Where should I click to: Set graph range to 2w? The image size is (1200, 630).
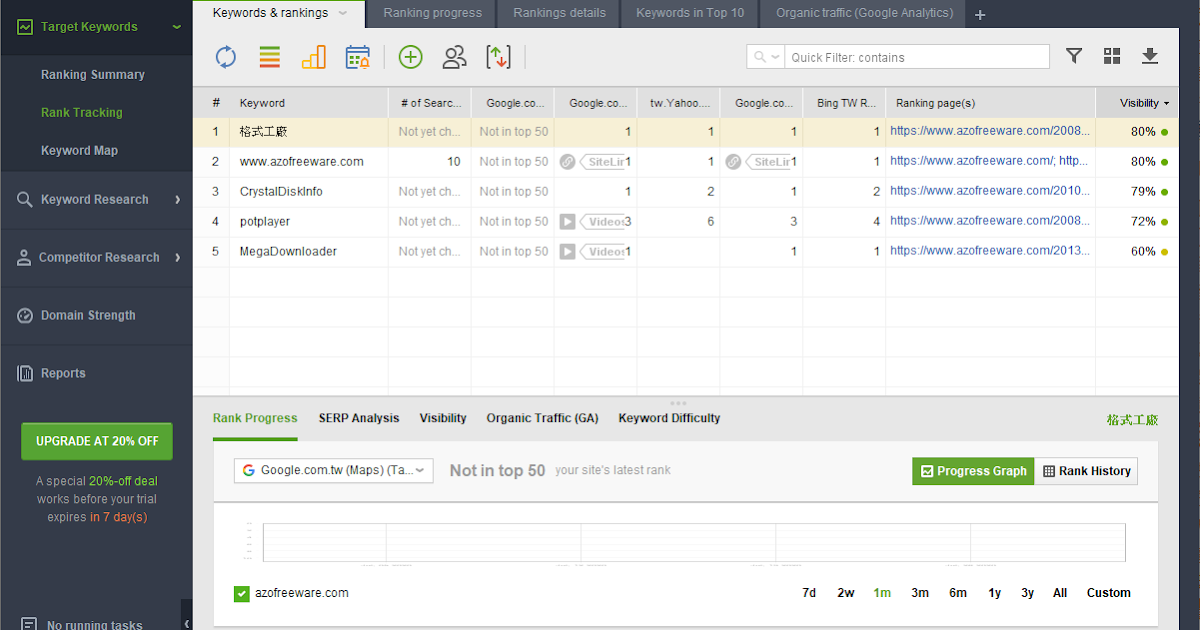pos(846,593)
